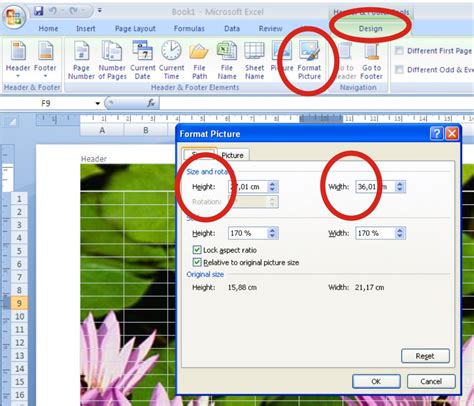This screenshot has height=406, width=474.
Task: Open the Quick Access Toolbar customize arrow
Action: pyautogui.click(x=99, y=11)
